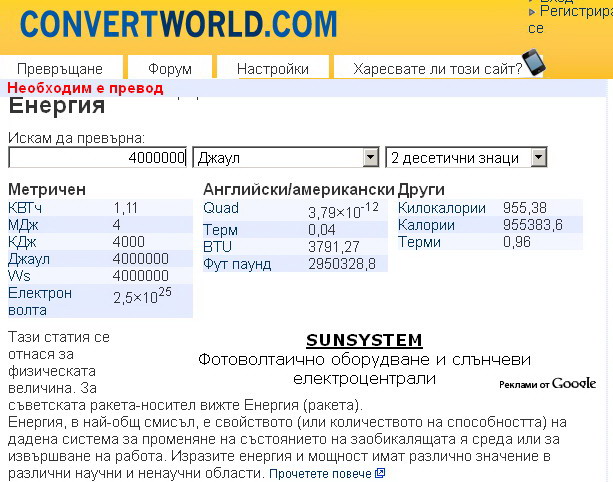Click the Терми value 0,96
Image resolution: width=613 pixels, height=482 pixels.
pyautogui.click(x=516, y=242)
